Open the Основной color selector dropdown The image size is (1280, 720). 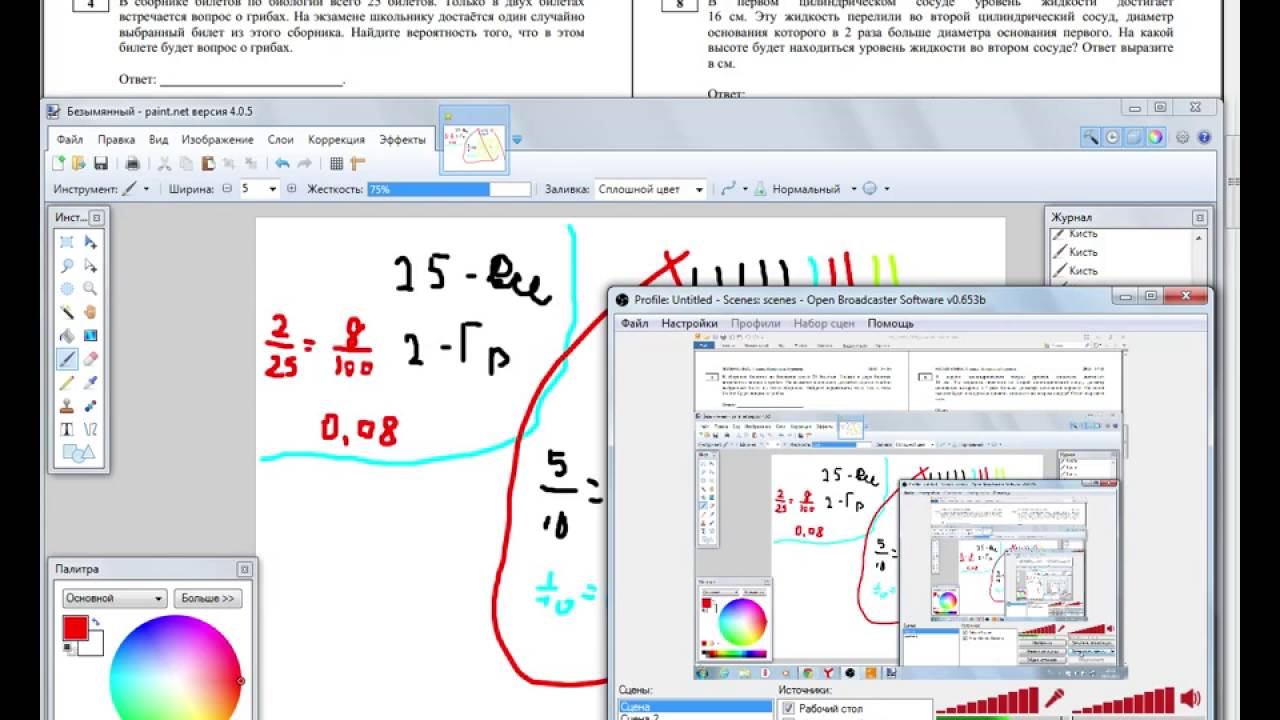coord(114,598)
